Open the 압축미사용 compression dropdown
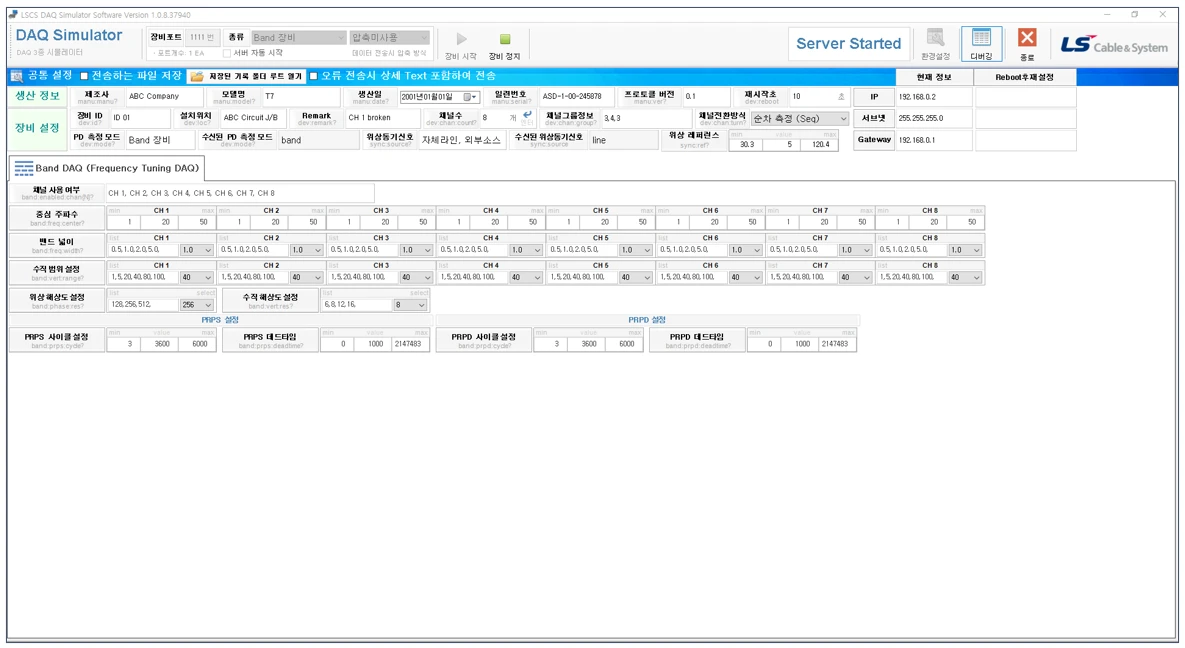1185x648 pixels. point(390,37)
